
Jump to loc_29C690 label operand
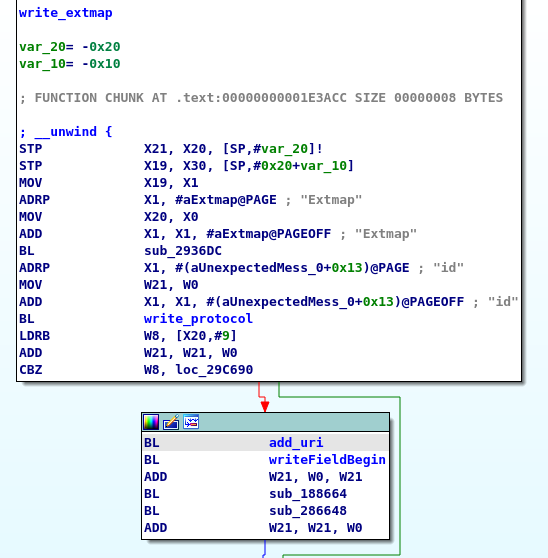tap(214, 370)
